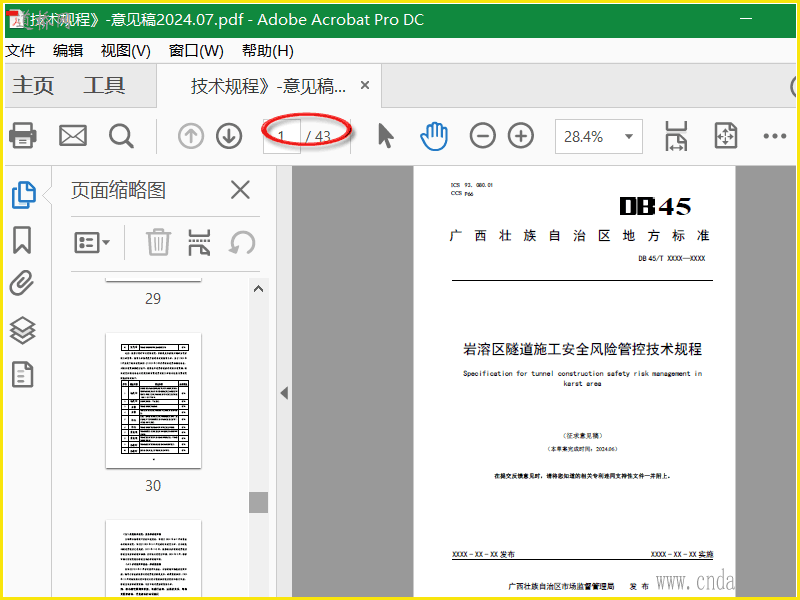The image size is (800, 600).
Task: Open the 编辑 menu
Action: [68, 51]
